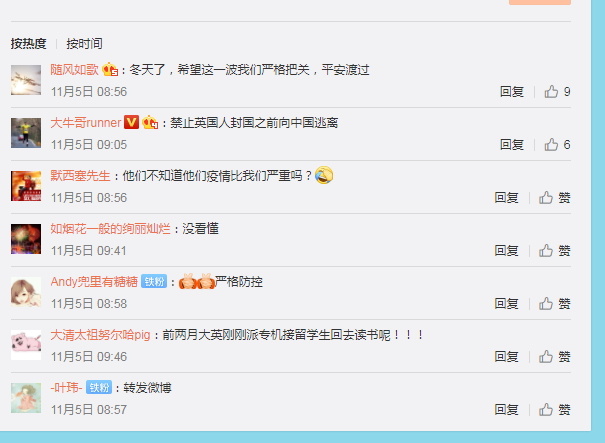Reply to 随风如歌's comment
This screenshot has width=605, height=443.
coord(512,91)
